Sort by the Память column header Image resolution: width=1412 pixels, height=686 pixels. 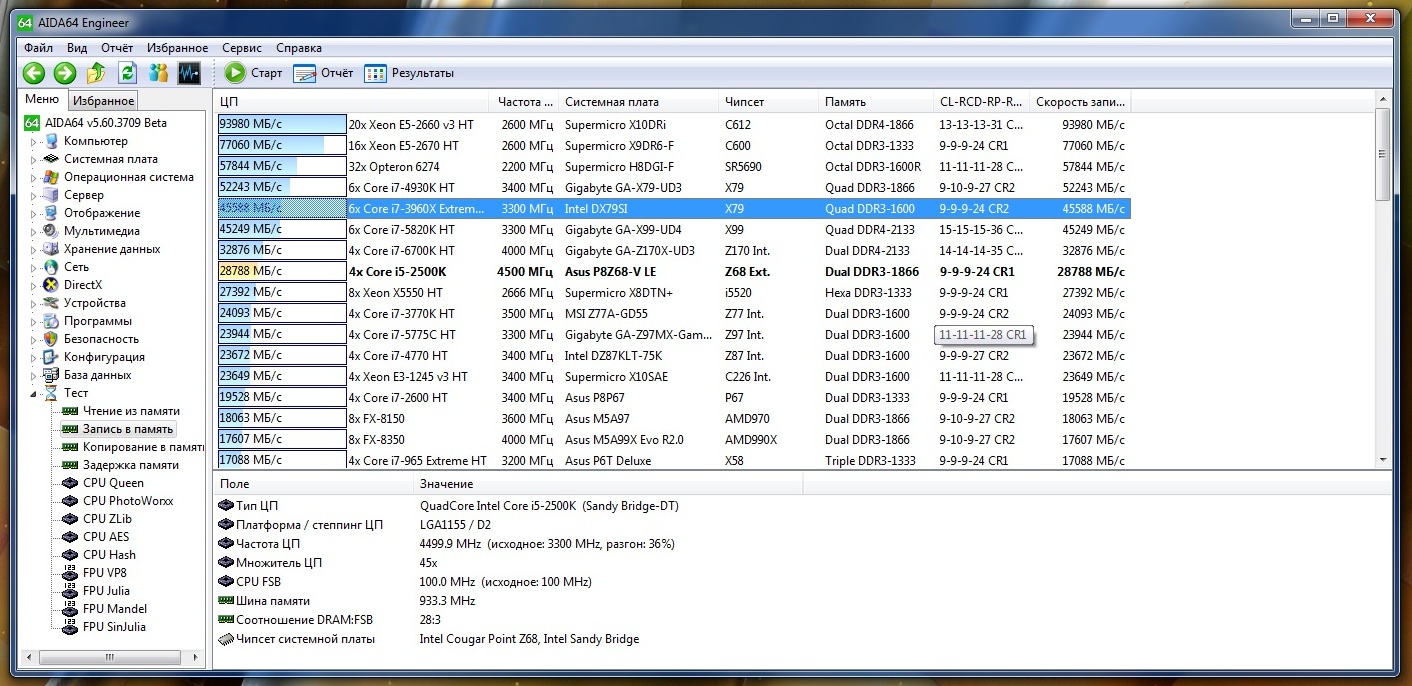[876, 102]
